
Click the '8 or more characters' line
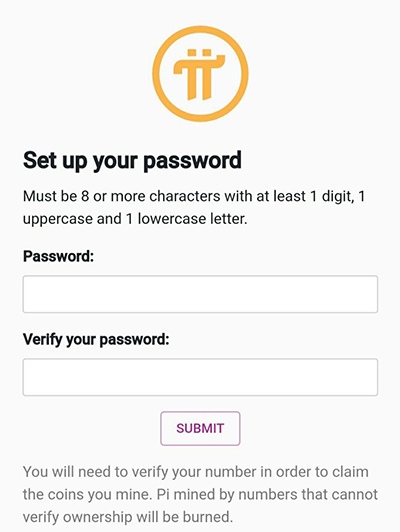tap(194, 196)
